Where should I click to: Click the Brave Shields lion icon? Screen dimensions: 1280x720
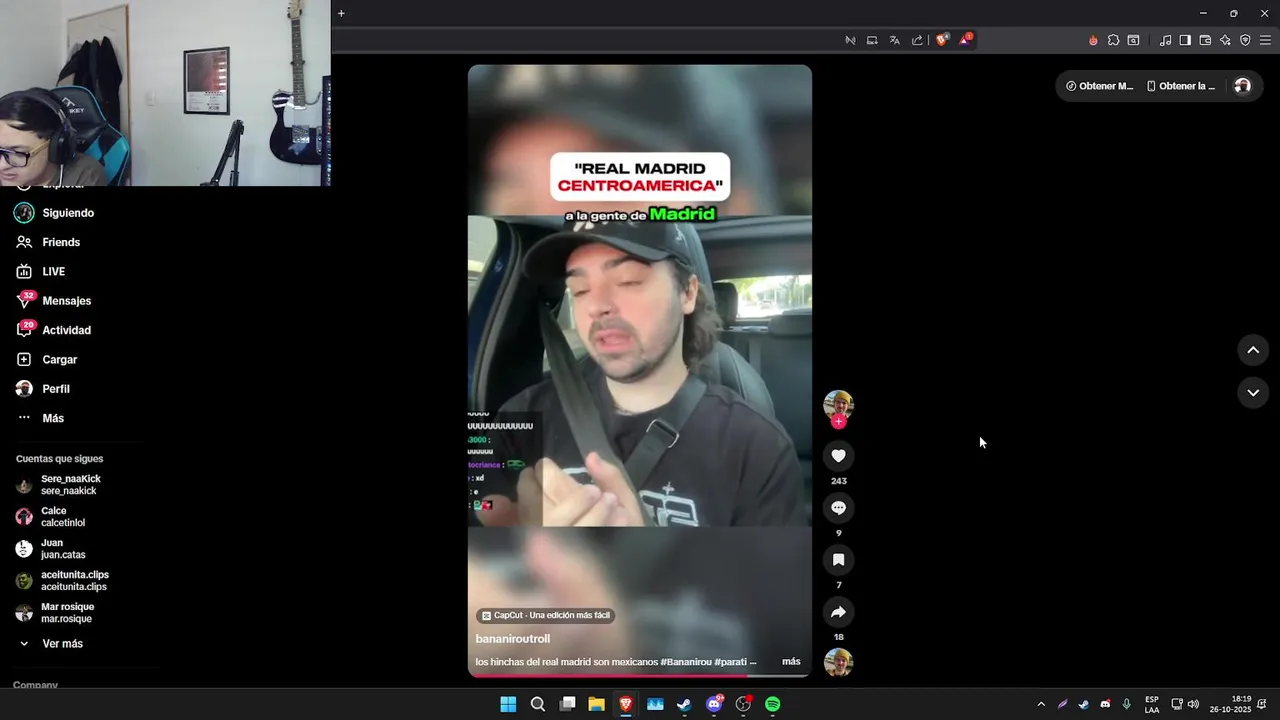coord(941,40)
